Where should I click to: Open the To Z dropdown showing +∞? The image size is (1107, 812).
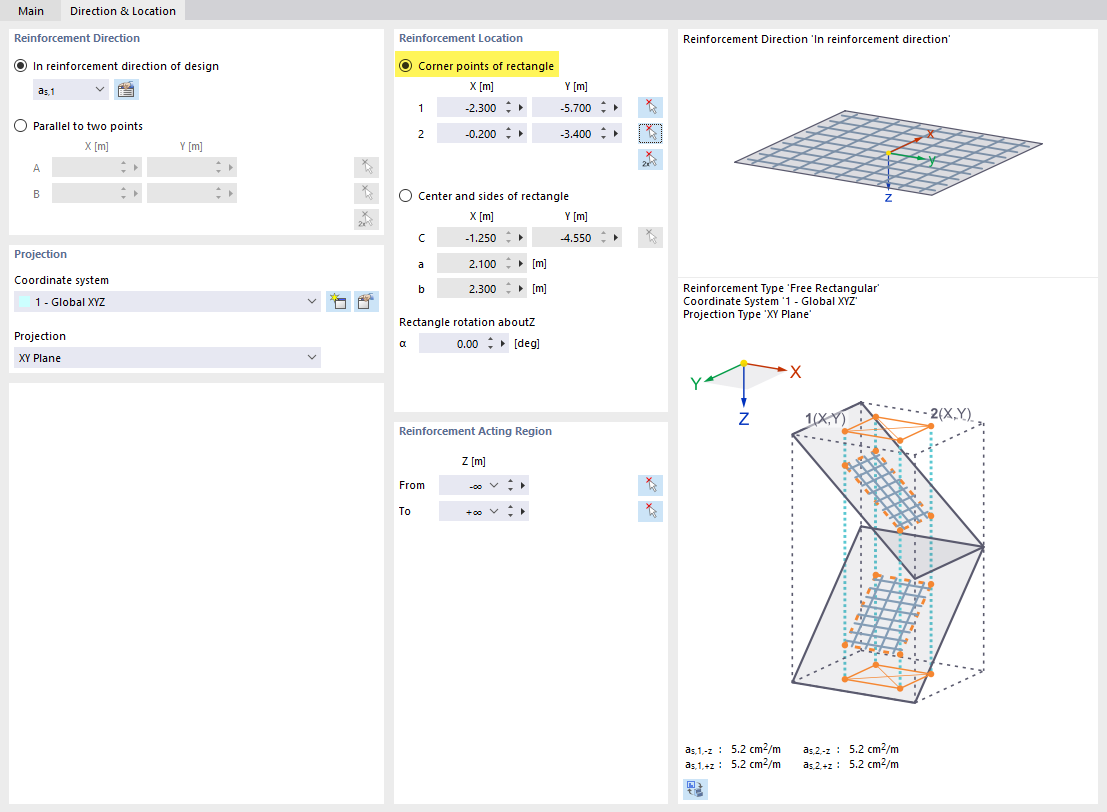493,511
